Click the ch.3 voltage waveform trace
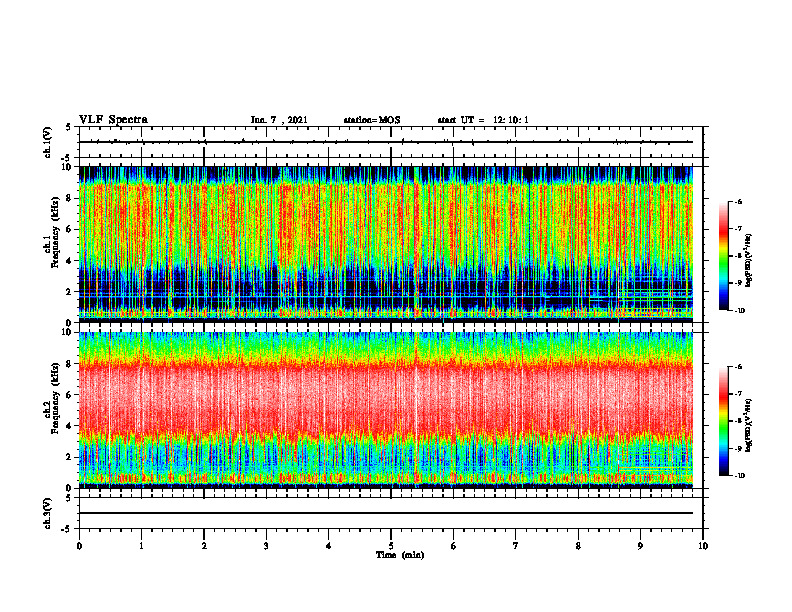The height and width of the screenshot is (612, 792). click(x=386, y=513)
